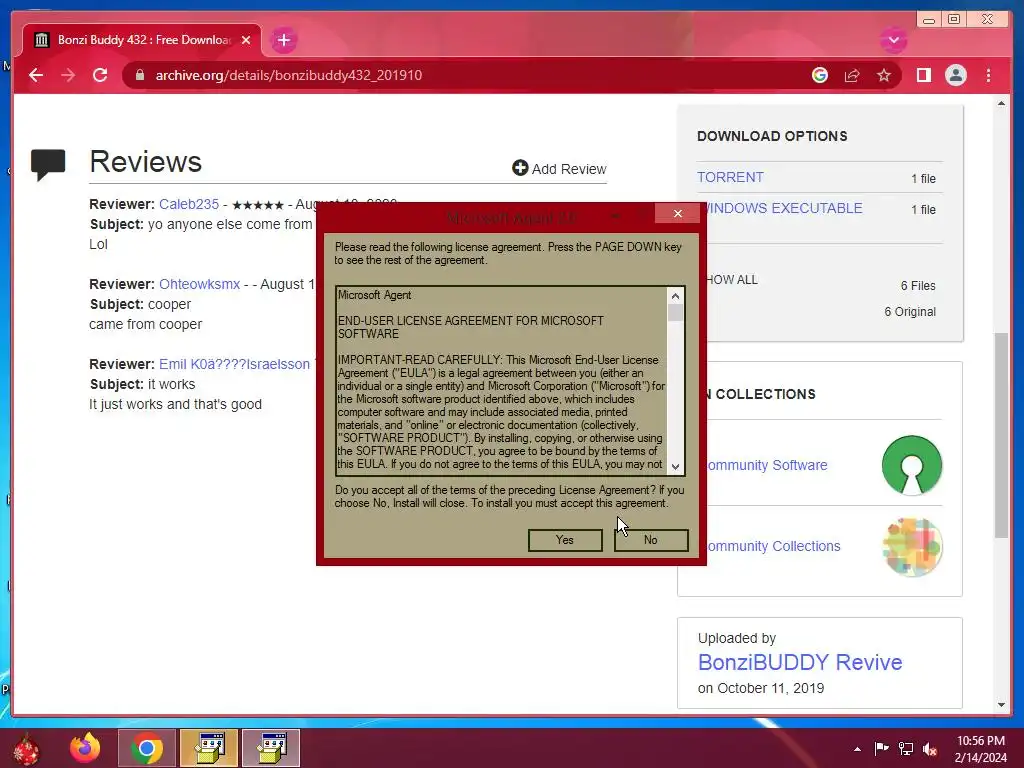The height and width of the screenshot is (768, 1024).
Task: Open Chrome three-dot menu
Action: tap(989, 75)
